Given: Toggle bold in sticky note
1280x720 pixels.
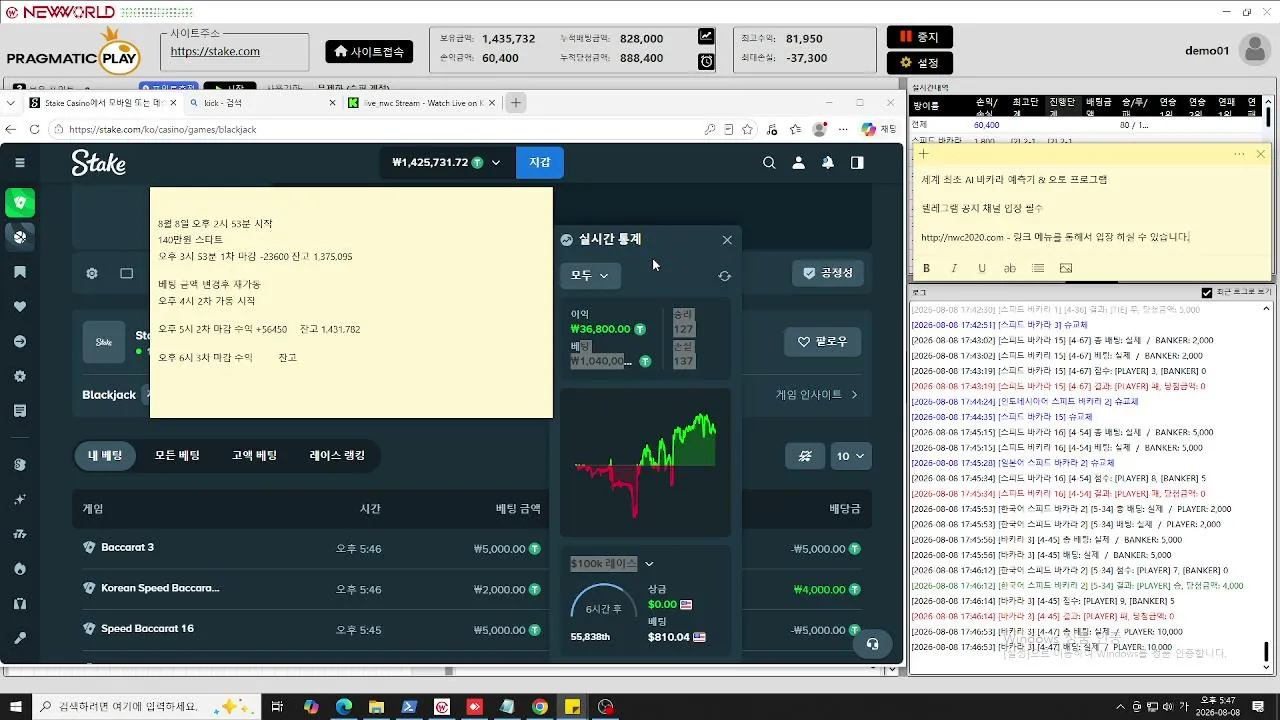Looking at the screenshot, I should tap(926, 268).
